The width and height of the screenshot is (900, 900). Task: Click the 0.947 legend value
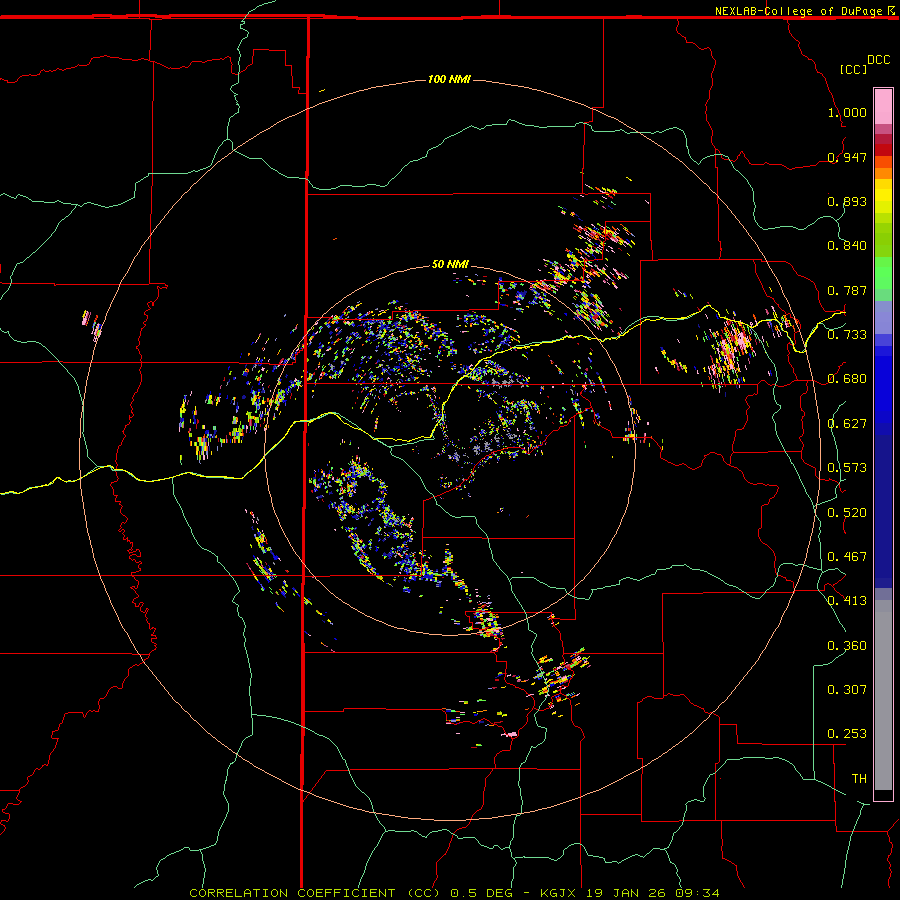coord(847,157)
